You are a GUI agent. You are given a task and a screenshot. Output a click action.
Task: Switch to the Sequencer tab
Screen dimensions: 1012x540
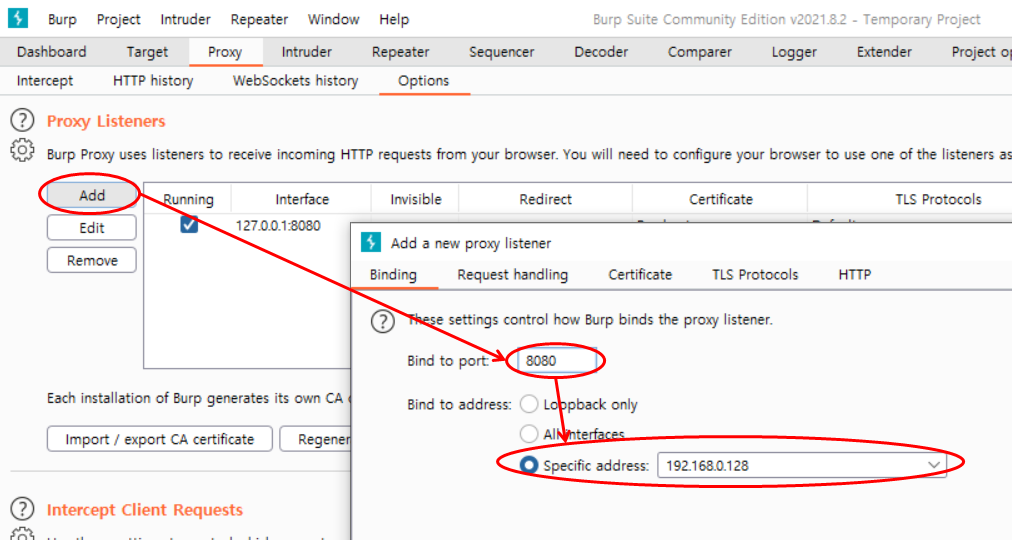tap(501, 52)
